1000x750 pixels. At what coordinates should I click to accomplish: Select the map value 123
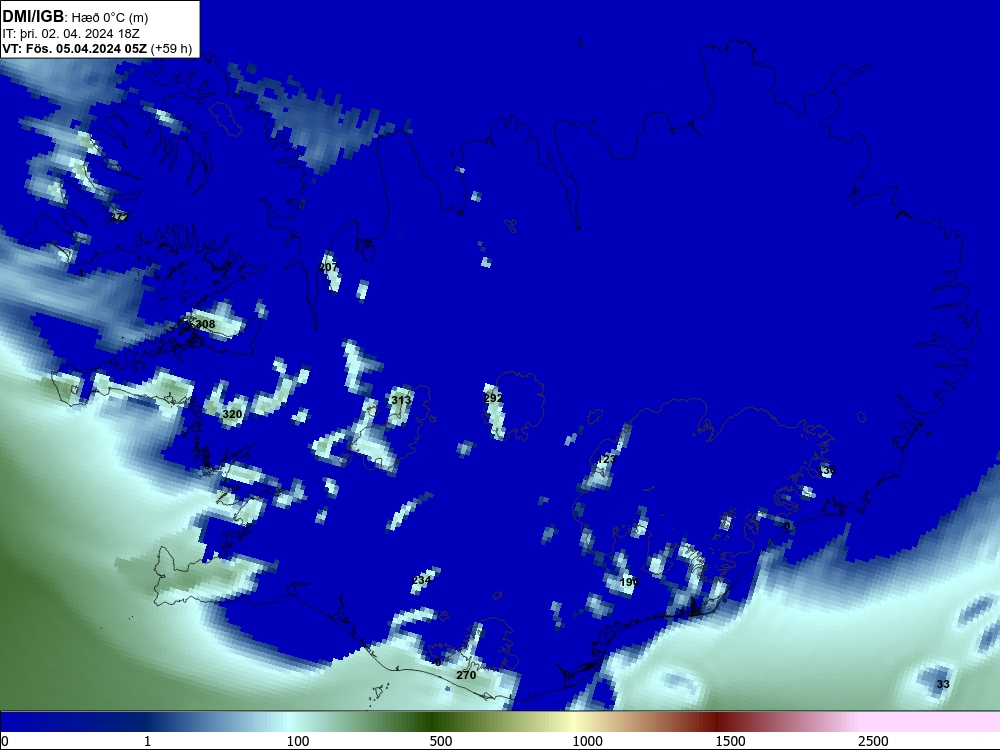(x=607, y=460)
